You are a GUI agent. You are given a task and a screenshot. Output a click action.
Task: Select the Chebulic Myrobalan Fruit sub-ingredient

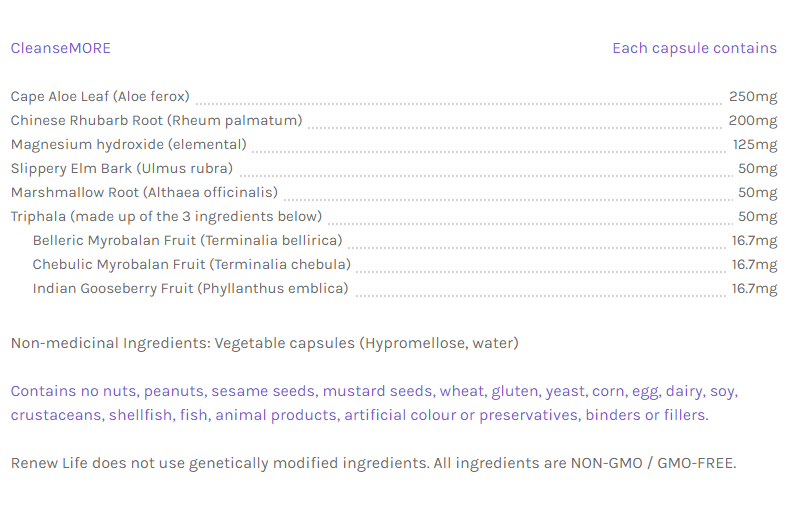click(191, 265)
